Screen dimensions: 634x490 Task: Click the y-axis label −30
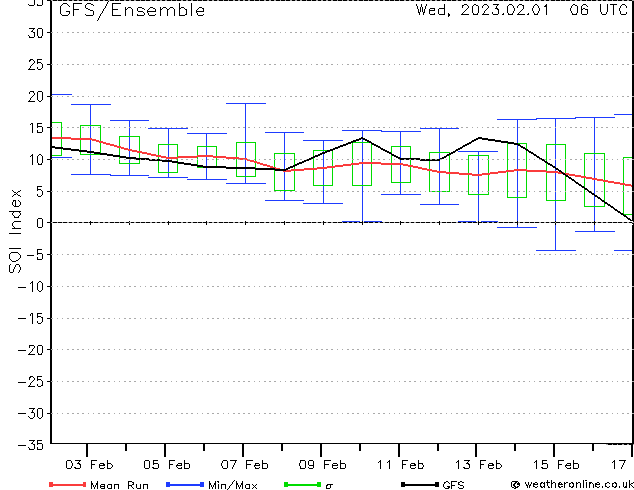[x=31, y=413]
